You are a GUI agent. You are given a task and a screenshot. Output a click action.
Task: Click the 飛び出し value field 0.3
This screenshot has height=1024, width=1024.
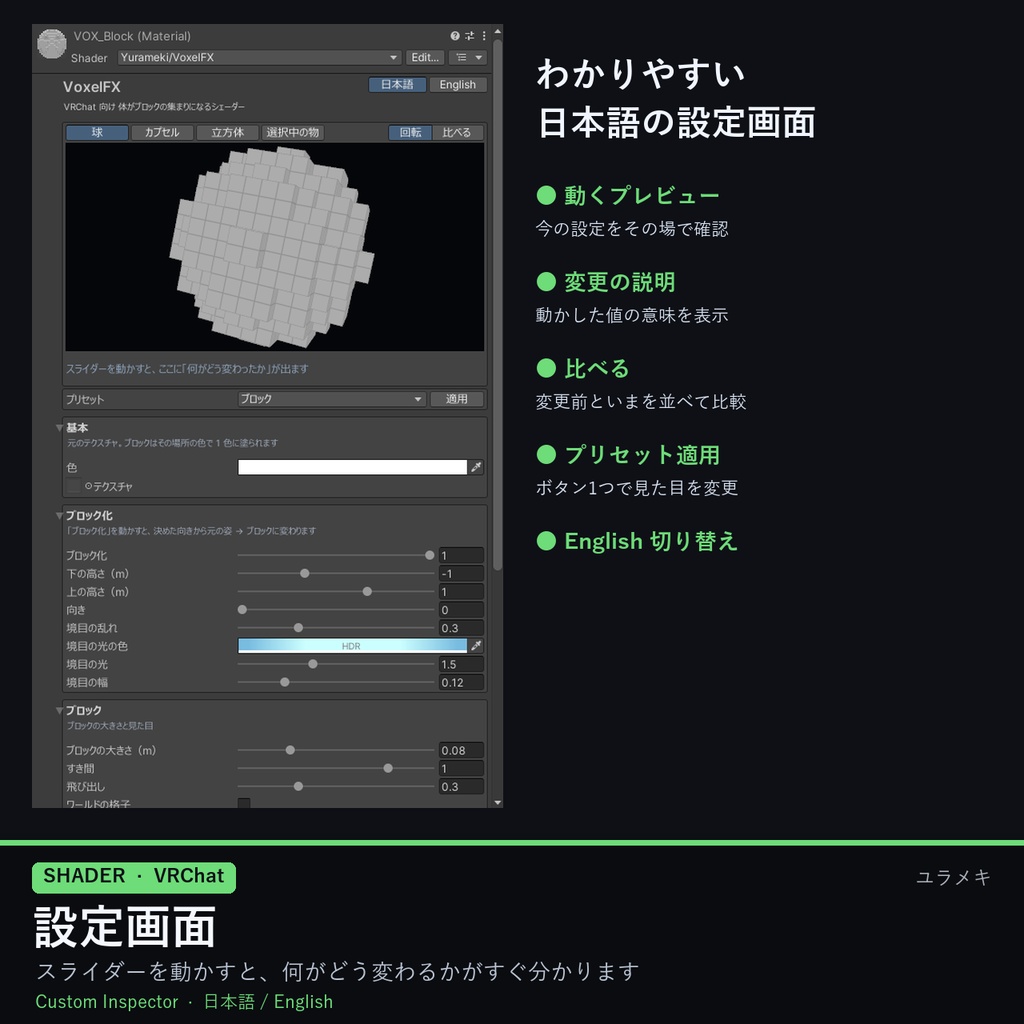461,787
